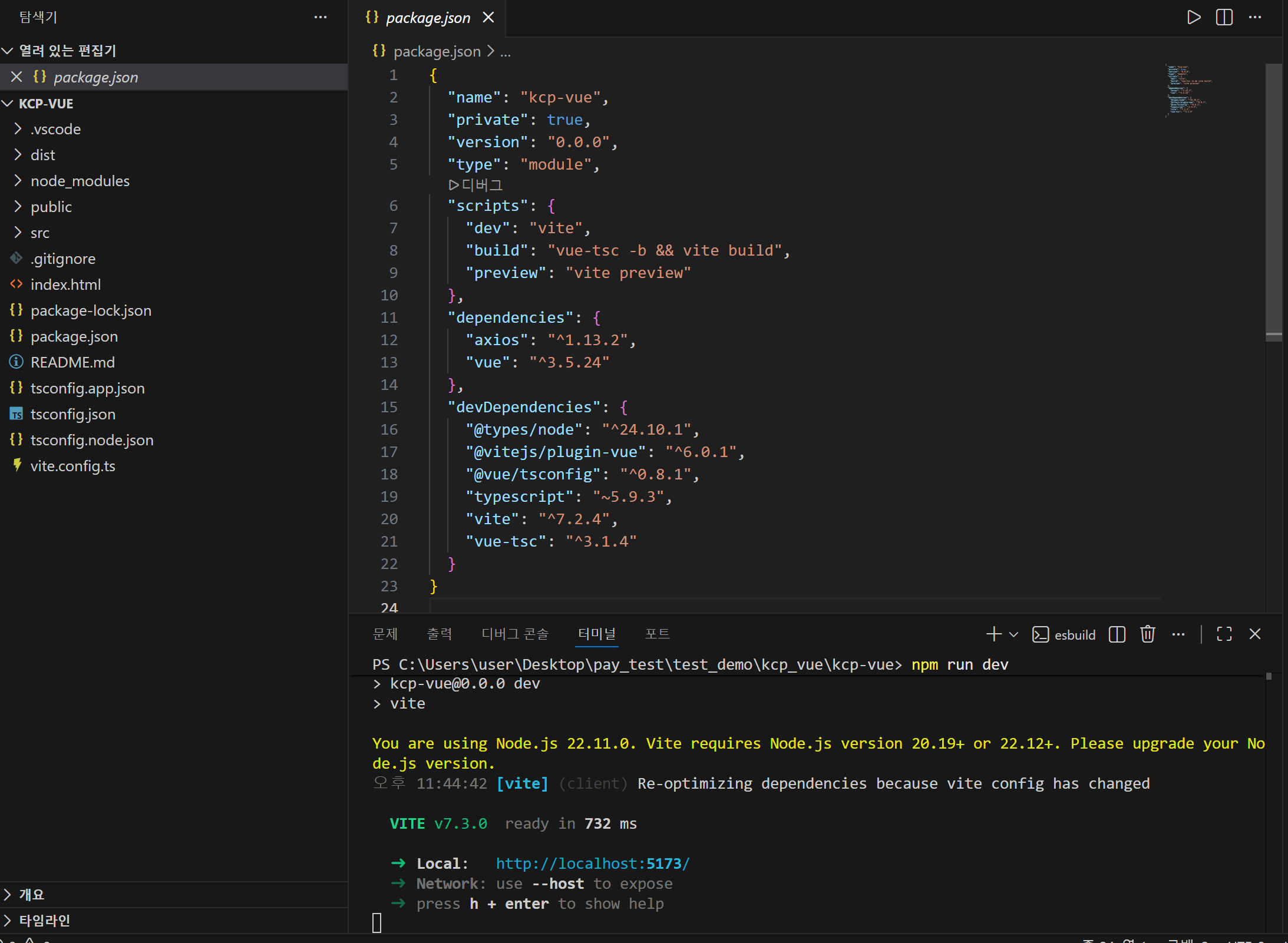The height and width of the screenshot is (943, 1288).
Task: Maximize the terminal panel size
Action: point(1224,634)
